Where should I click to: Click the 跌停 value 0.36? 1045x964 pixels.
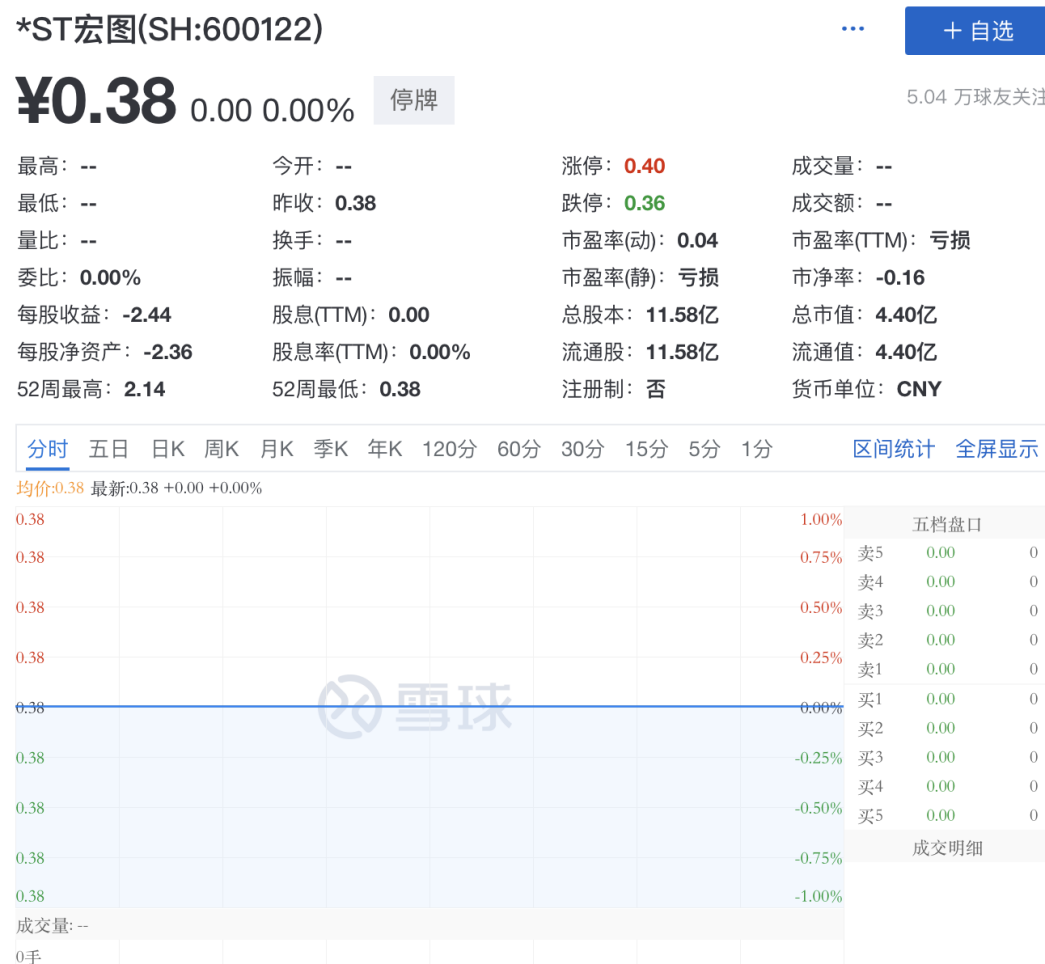(644, 203)
